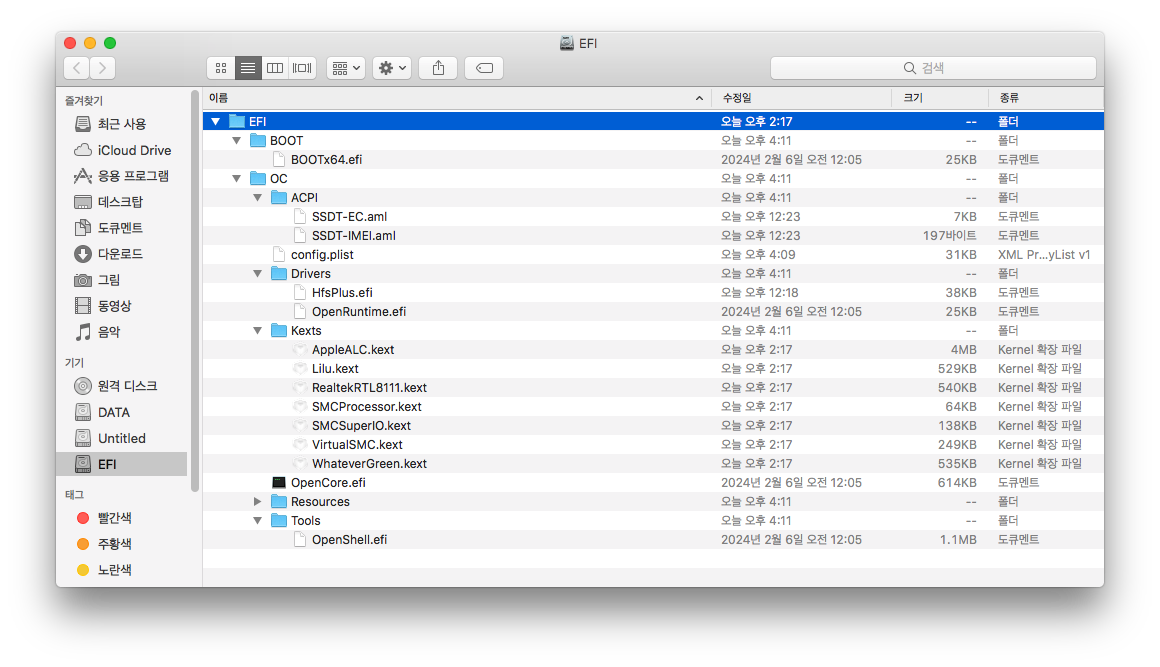
Task: Select BOOTx64.efi file
Action: 653,160
